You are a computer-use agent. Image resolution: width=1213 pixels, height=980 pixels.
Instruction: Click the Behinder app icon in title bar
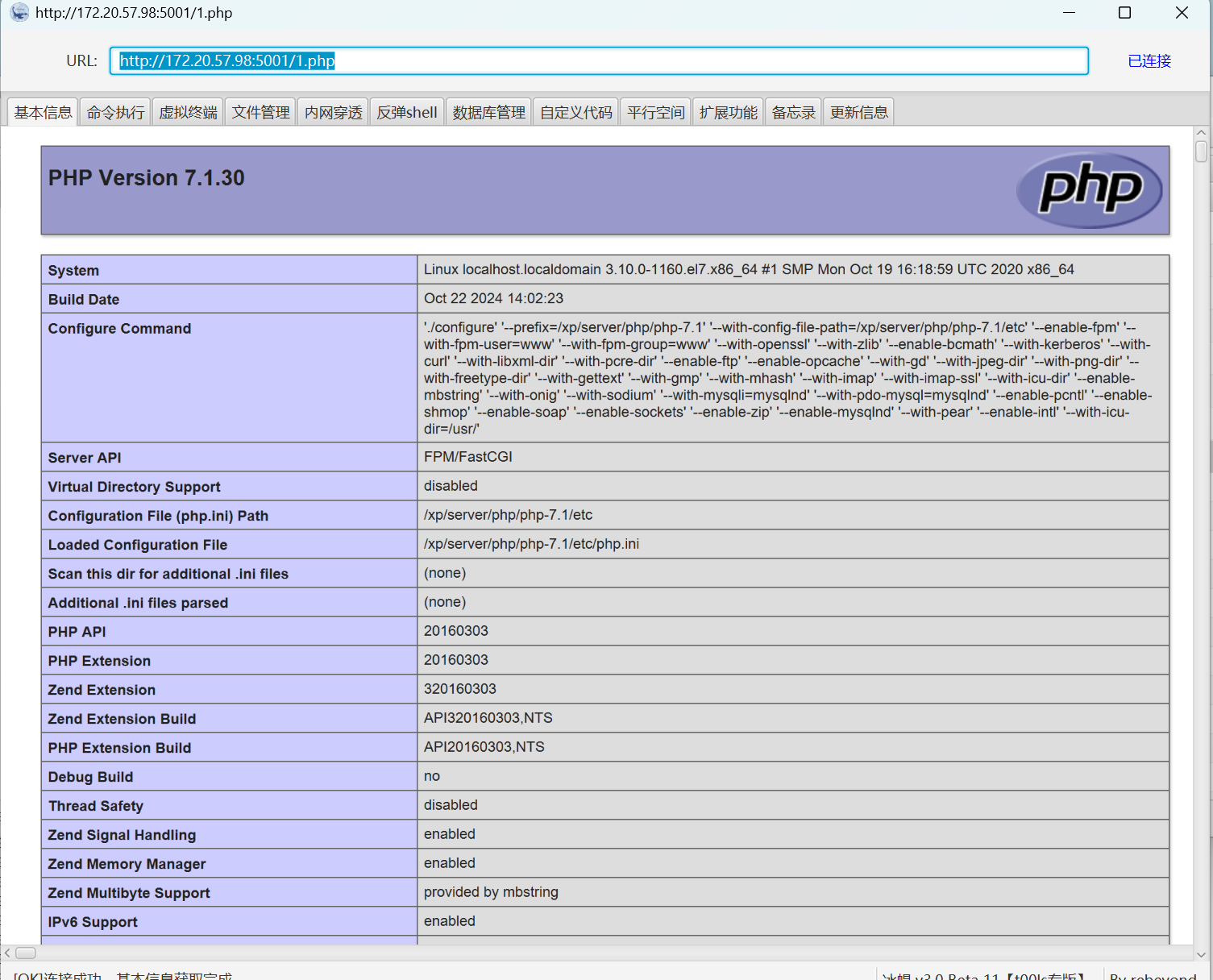[19, 13]
